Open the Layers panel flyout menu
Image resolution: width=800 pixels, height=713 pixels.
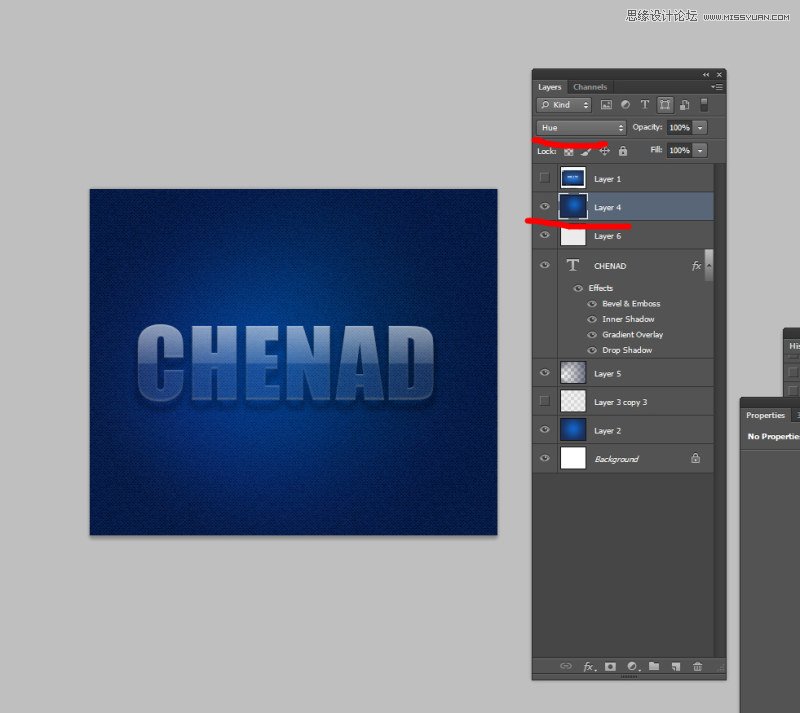click(x=717, y=87)
